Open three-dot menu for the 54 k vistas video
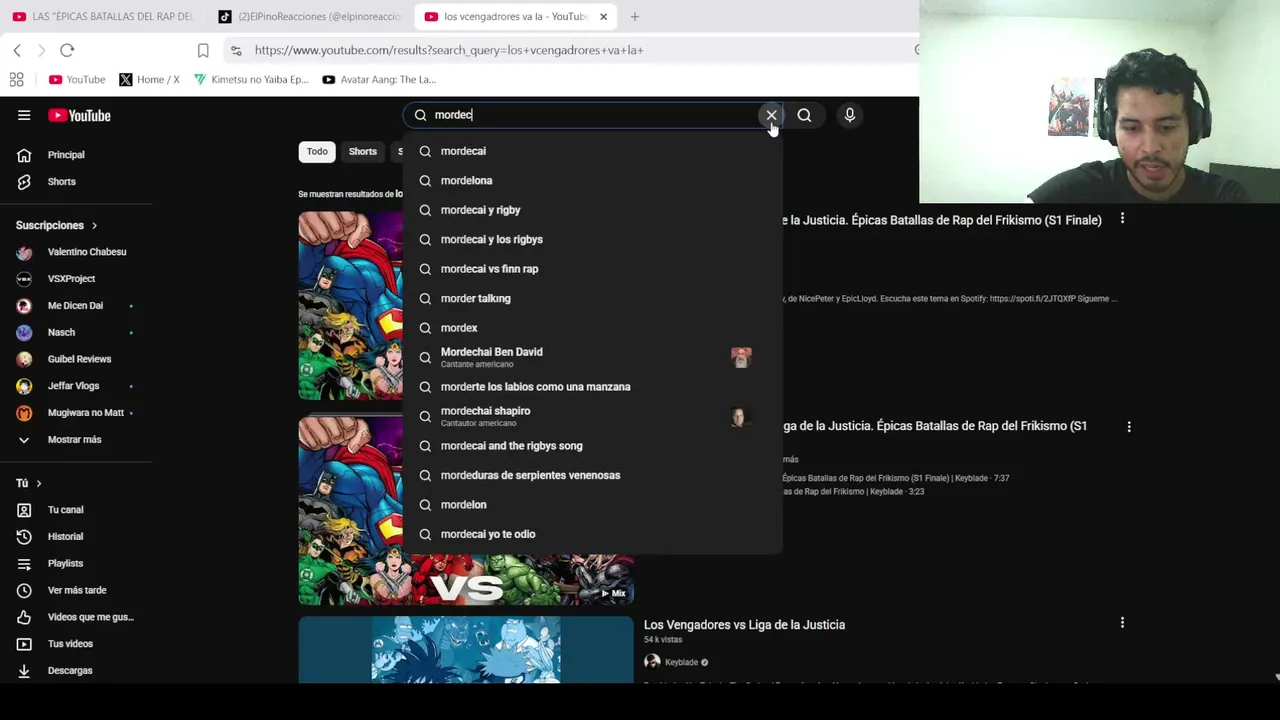Image resolution: width=1280 pixels, height=720 pixels. [1122, 622]
